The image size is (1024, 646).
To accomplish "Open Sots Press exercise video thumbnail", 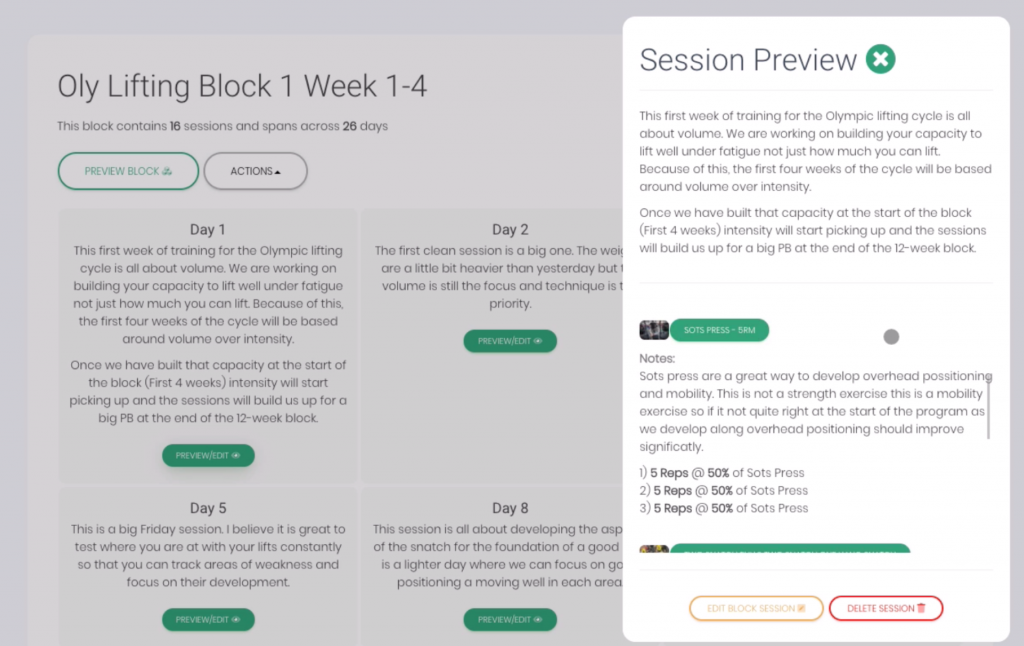I will point(654,330).
